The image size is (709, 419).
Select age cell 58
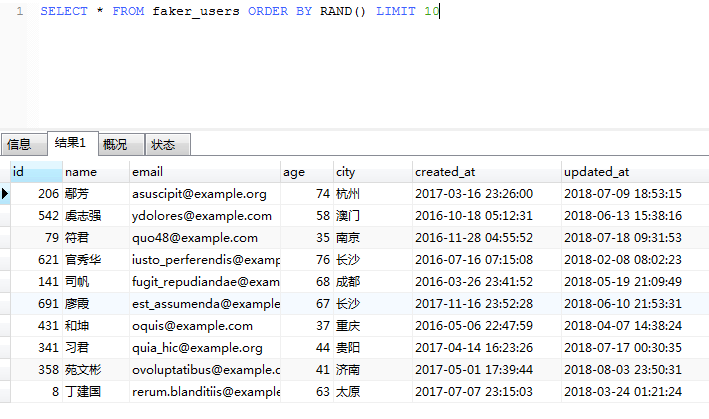(x=307, y=216)
